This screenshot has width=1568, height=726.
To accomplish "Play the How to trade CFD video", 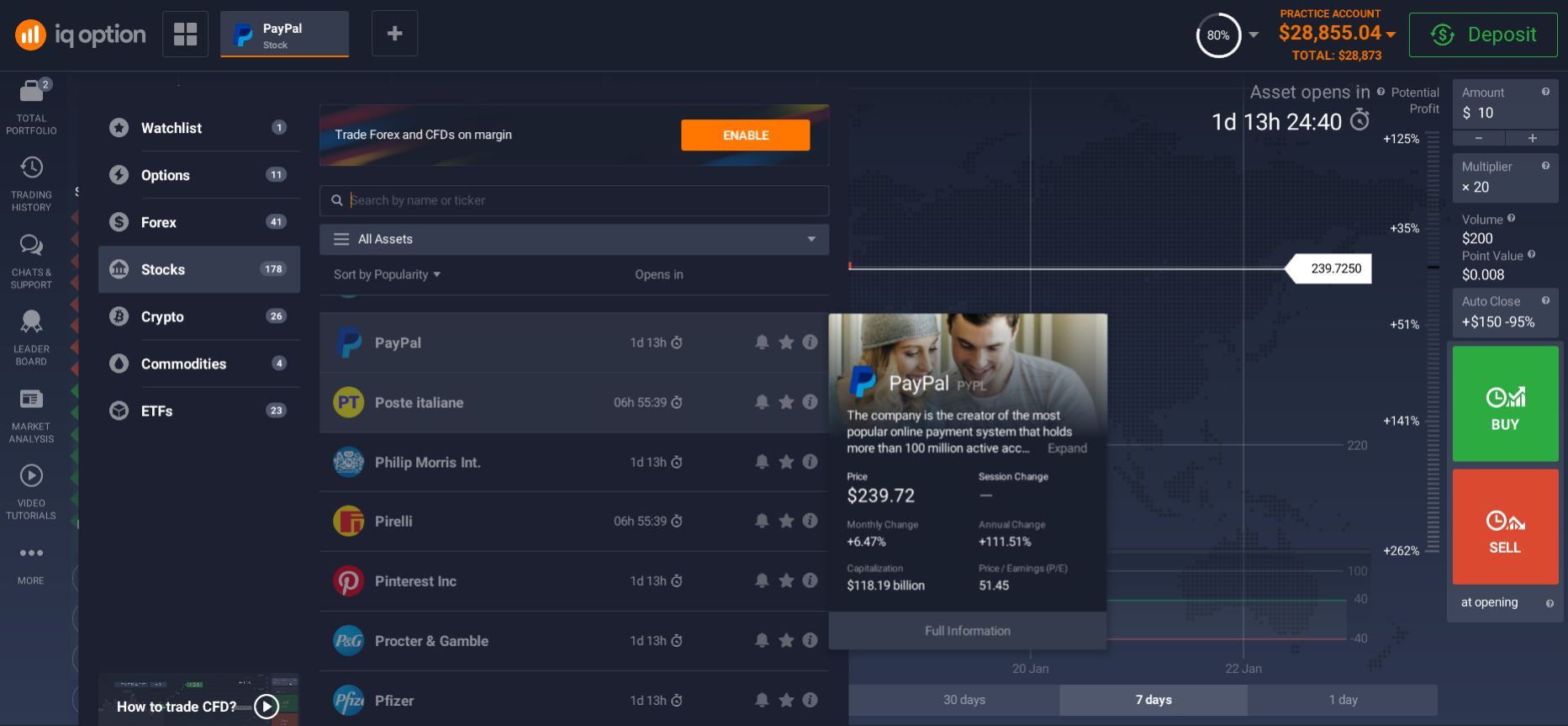I will click(267, 707).
